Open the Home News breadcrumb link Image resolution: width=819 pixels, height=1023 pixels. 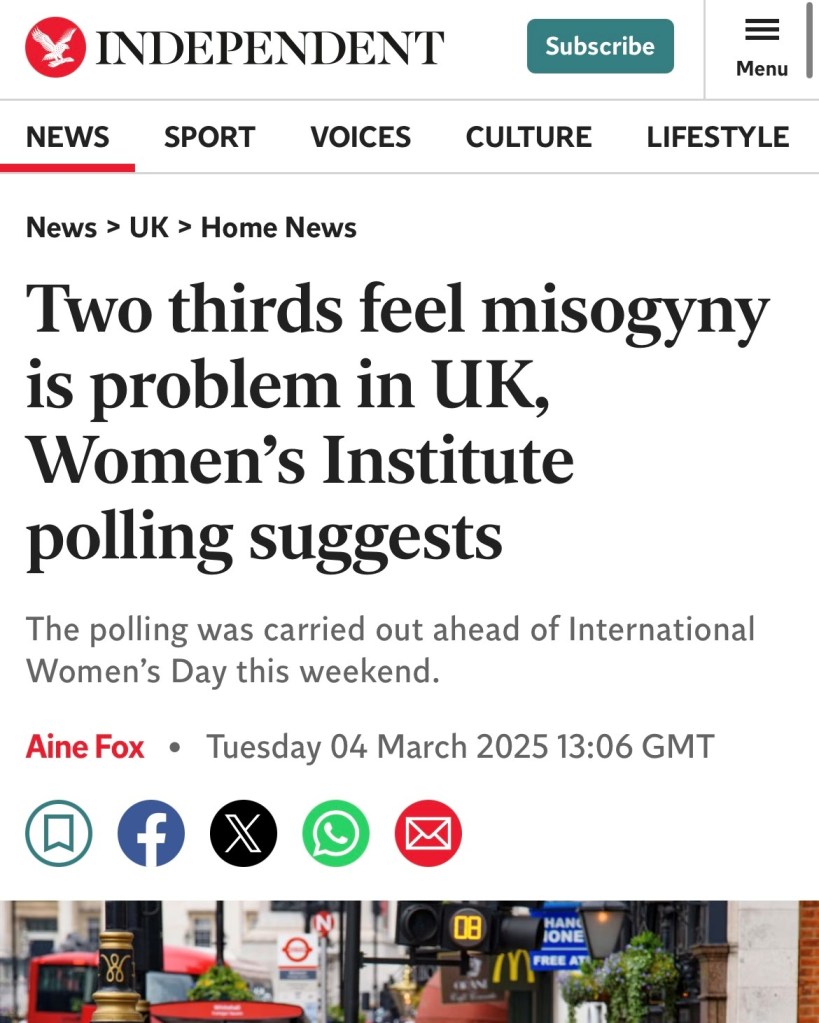tap(278, 228)
